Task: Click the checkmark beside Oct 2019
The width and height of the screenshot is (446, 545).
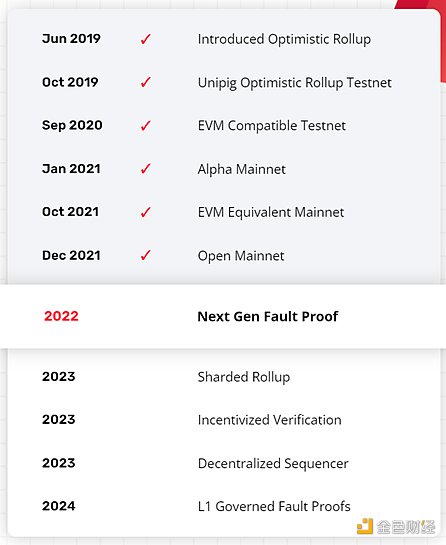Action: [146, 82]
